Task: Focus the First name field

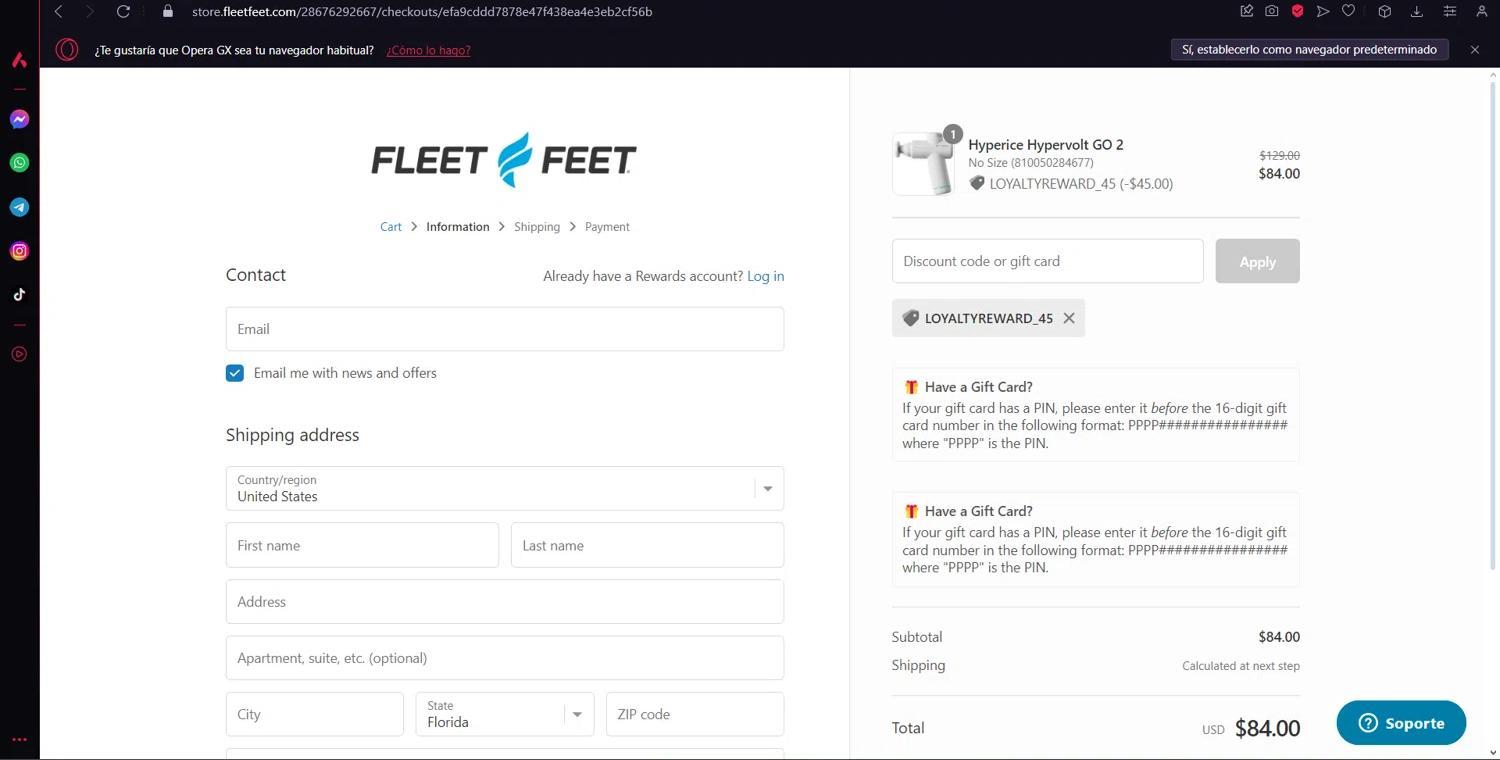Action: tap(362, 545)
